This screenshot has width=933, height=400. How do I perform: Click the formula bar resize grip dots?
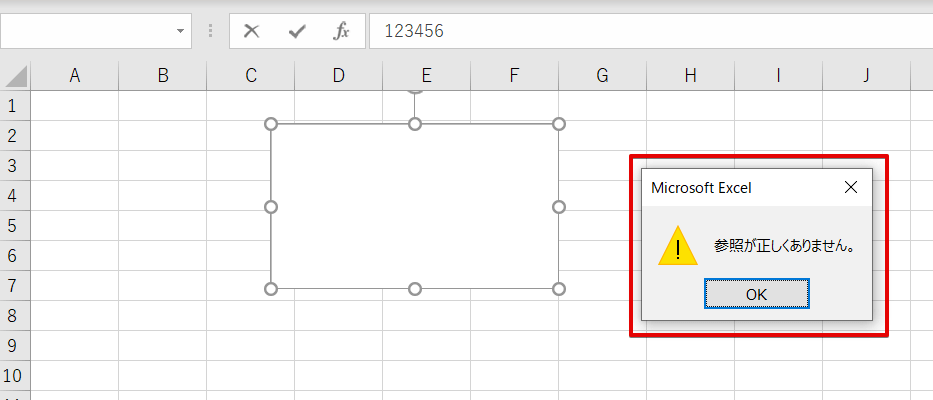tap(210, 31)
